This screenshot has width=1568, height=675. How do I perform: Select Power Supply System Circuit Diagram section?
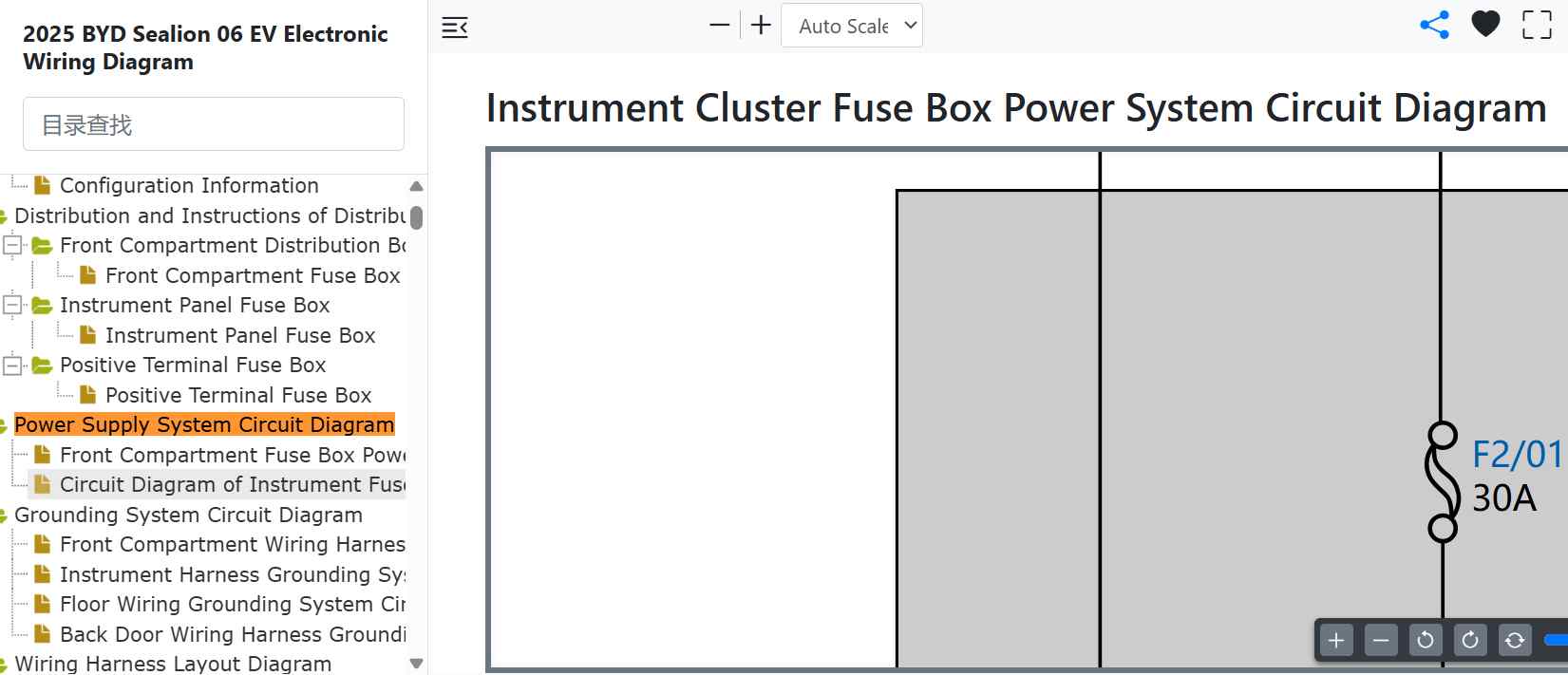point(204,424)
